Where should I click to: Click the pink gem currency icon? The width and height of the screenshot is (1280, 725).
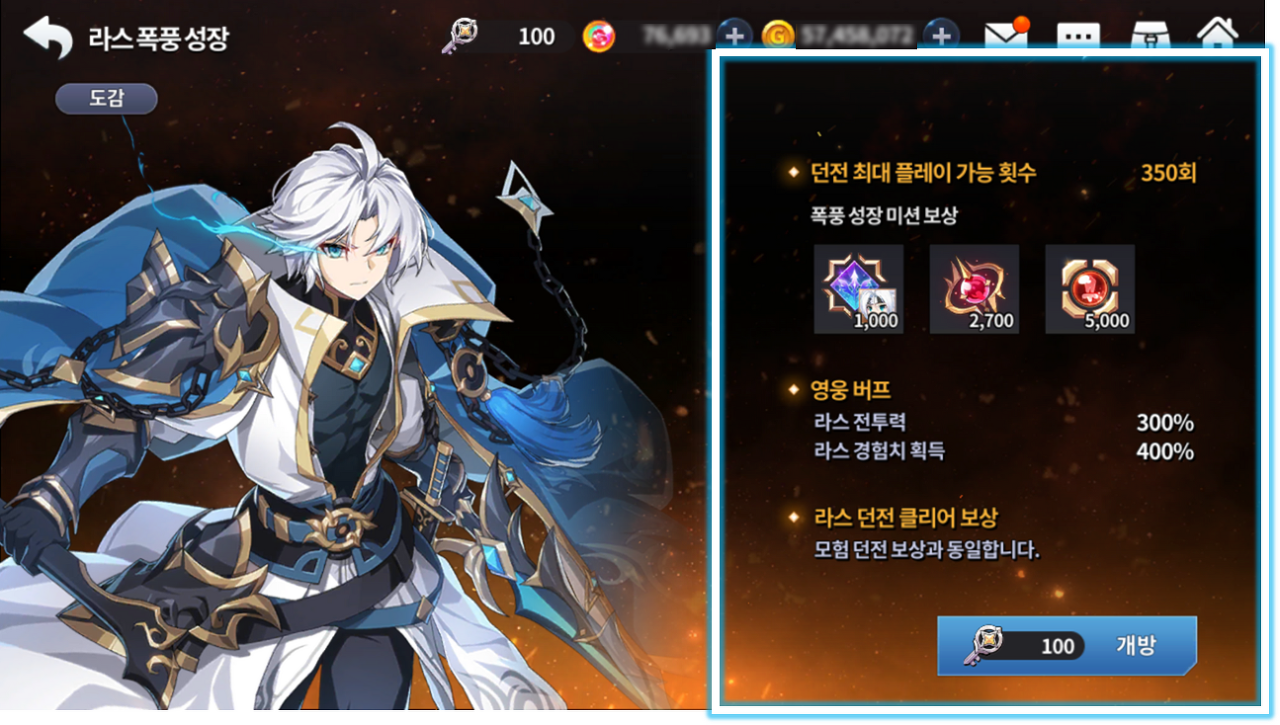(x=600, y=37)
